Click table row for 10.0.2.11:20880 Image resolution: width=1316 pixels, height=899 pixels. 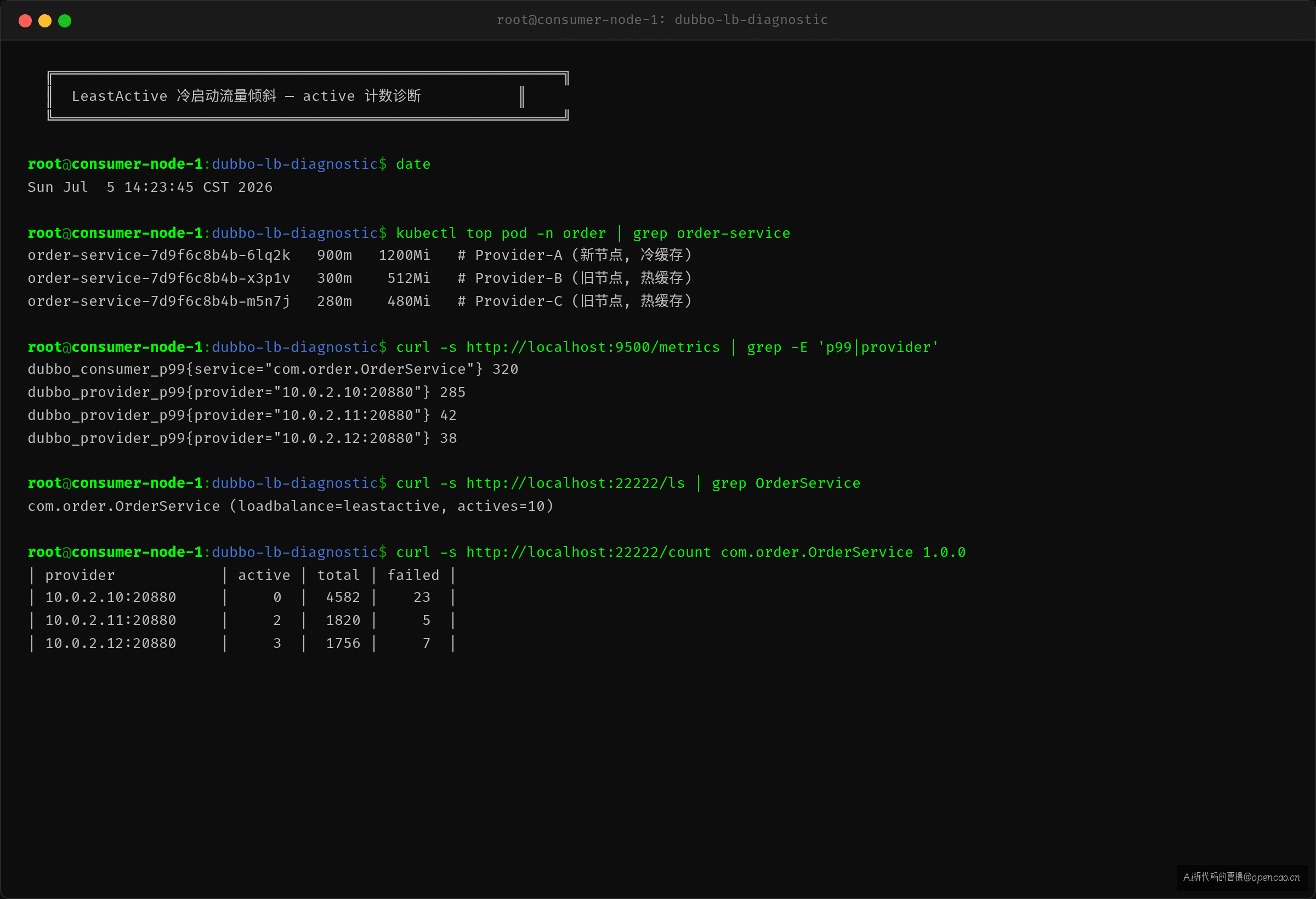[242, 621]
